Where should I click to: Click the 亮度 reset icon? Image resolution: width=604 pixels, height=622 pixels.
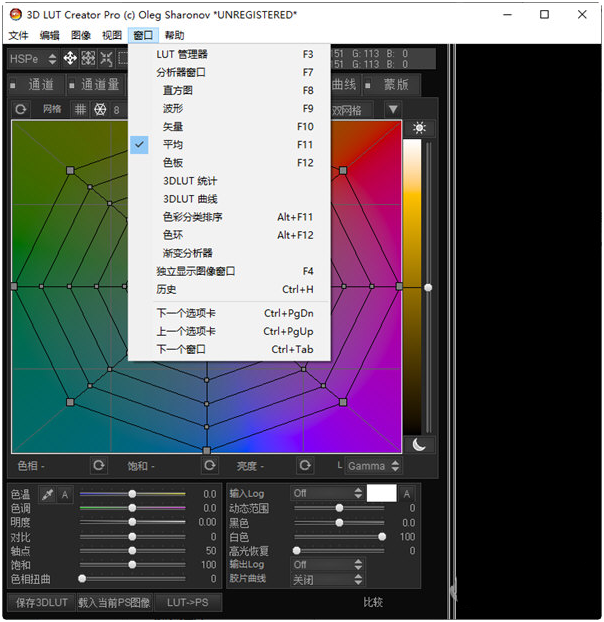305,466
